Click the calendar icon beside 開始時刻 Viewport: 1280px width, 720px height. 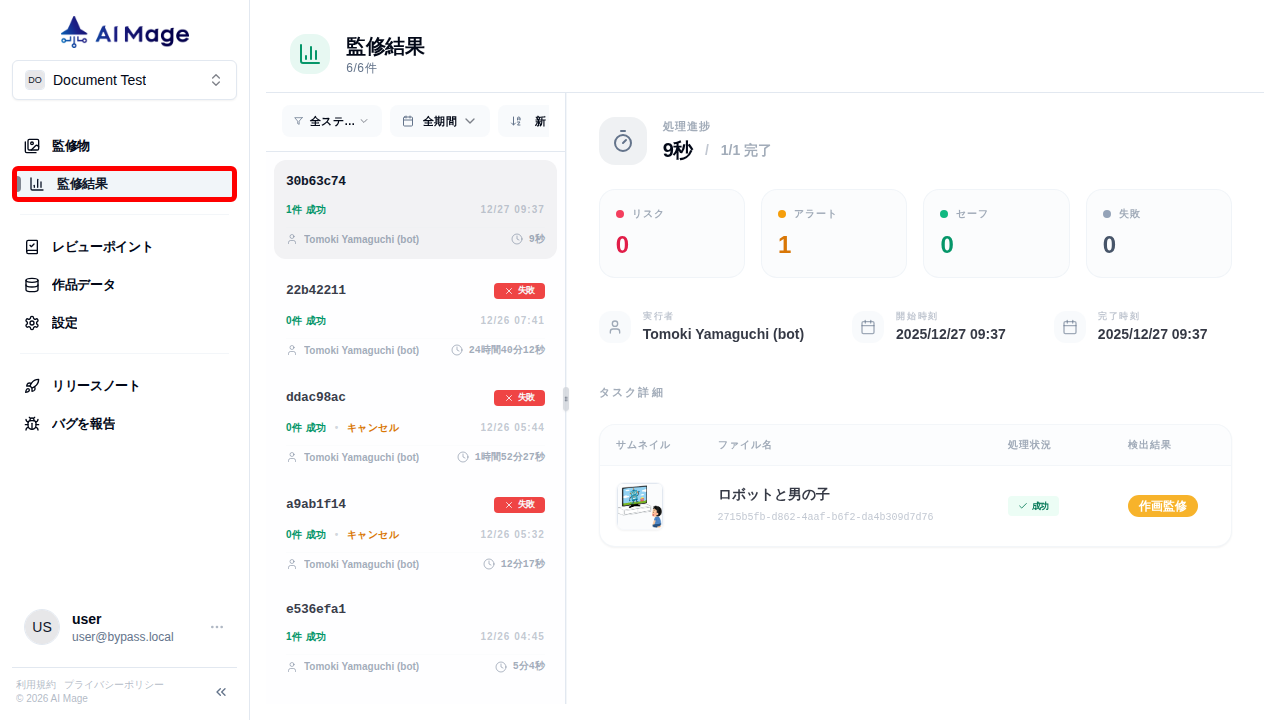868,326
